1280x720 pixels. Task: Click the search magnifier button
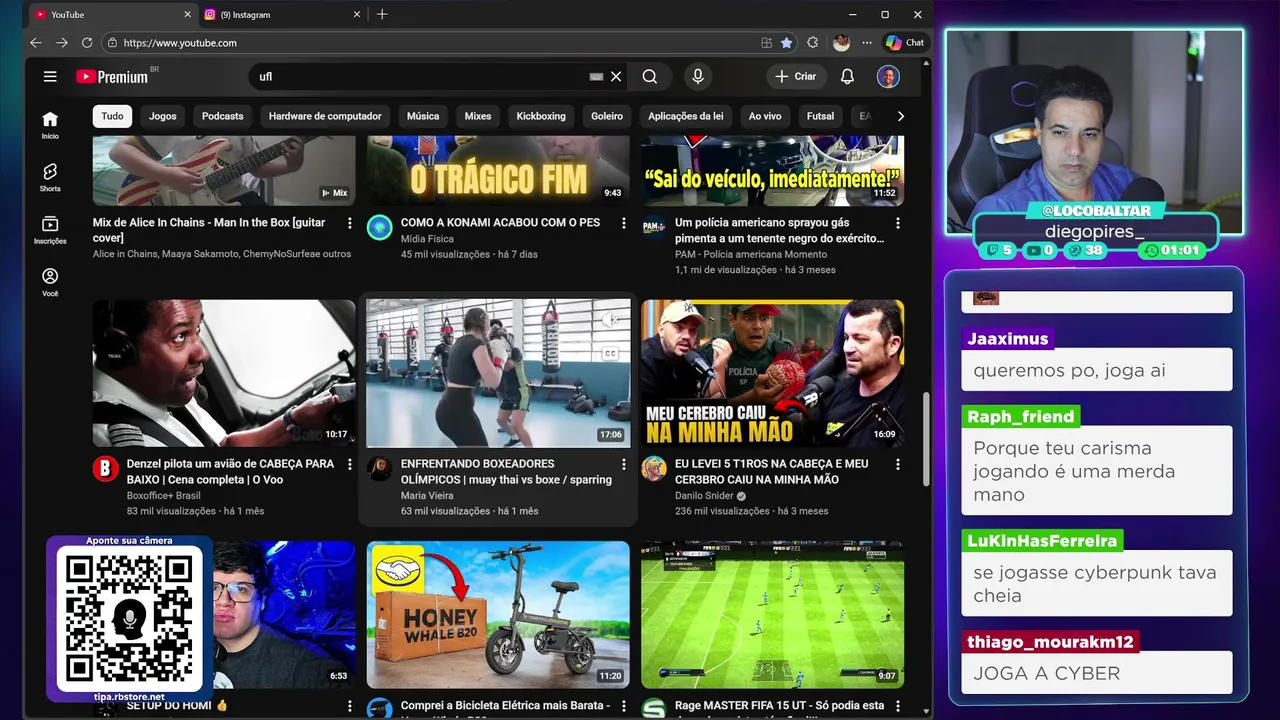point(650,76)
